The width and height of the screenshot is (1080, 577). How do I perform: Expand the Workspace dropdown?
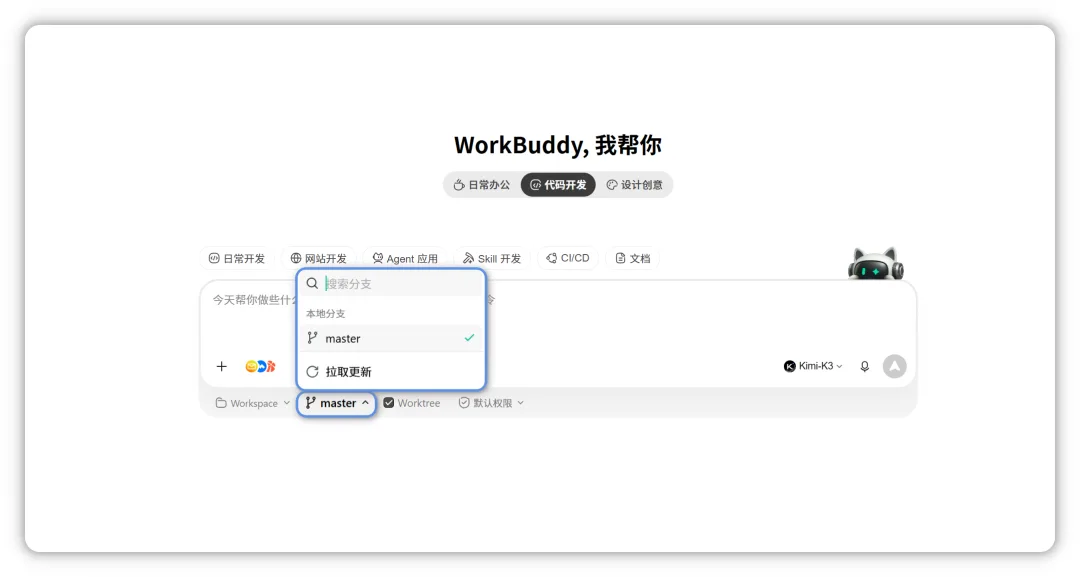pyautogui.click(x=252, y=403)
